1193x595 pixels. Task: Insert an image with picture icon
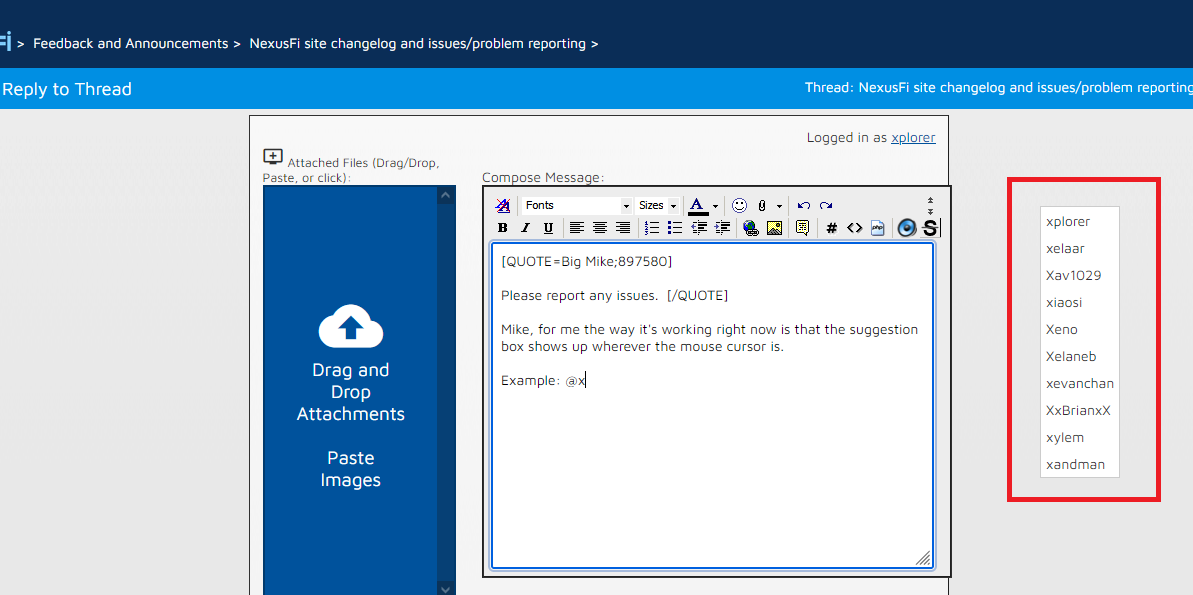(x=775, y=228)
